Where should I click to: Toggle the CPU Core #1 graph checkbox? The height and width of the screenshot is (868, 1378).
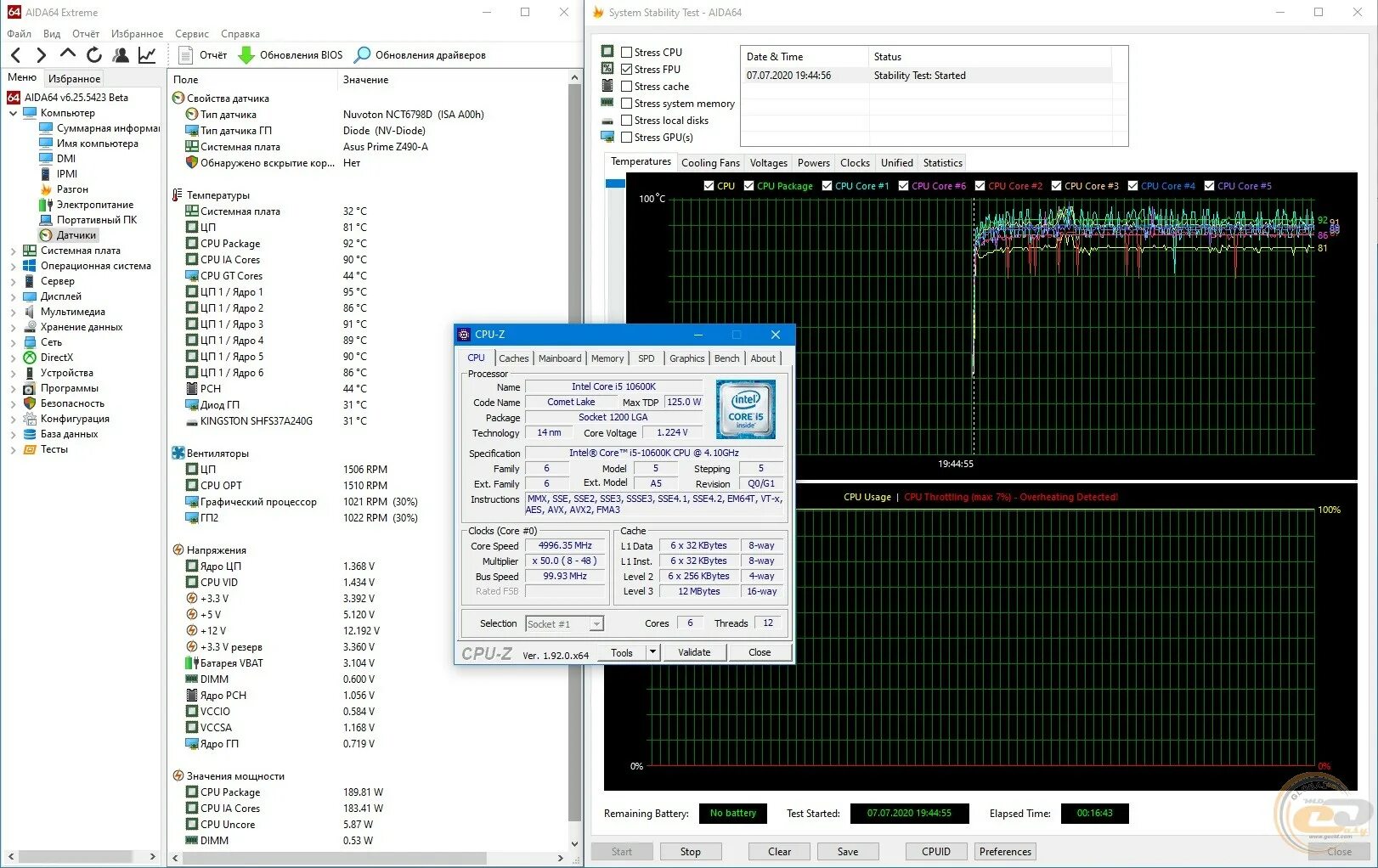pos(827,186)
